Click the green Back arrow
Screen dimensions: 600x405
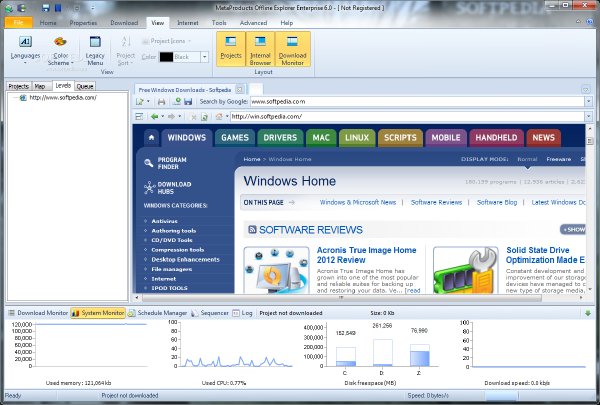154,116
